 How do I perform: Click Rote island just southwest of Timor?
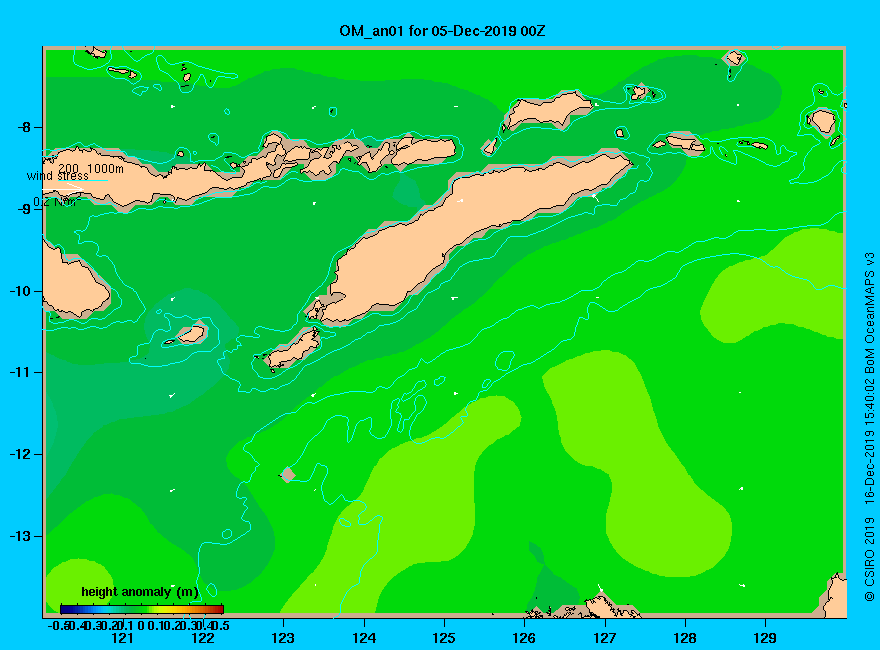click(294, 348)
